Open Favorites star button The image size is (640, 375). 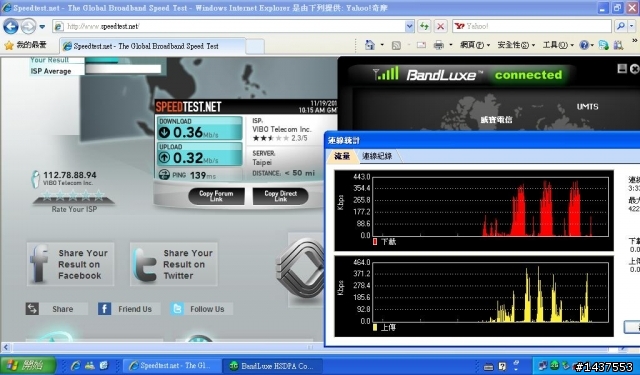[x=25, y=45]
